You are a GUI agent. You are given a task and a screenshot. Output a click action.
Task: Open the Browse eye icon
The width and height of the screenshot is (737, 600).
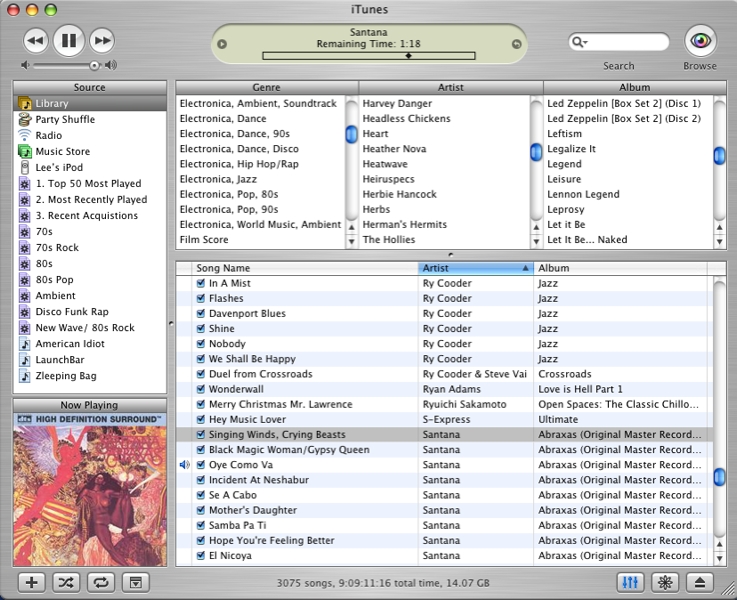[x=700, y=41]
